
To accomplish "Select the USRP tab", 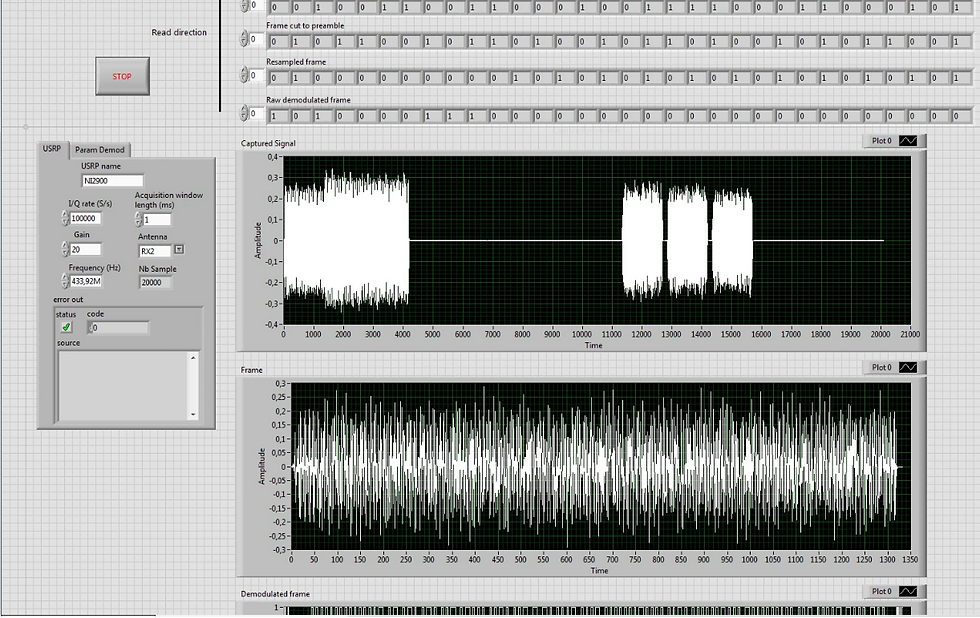I will tap(52, 149).
